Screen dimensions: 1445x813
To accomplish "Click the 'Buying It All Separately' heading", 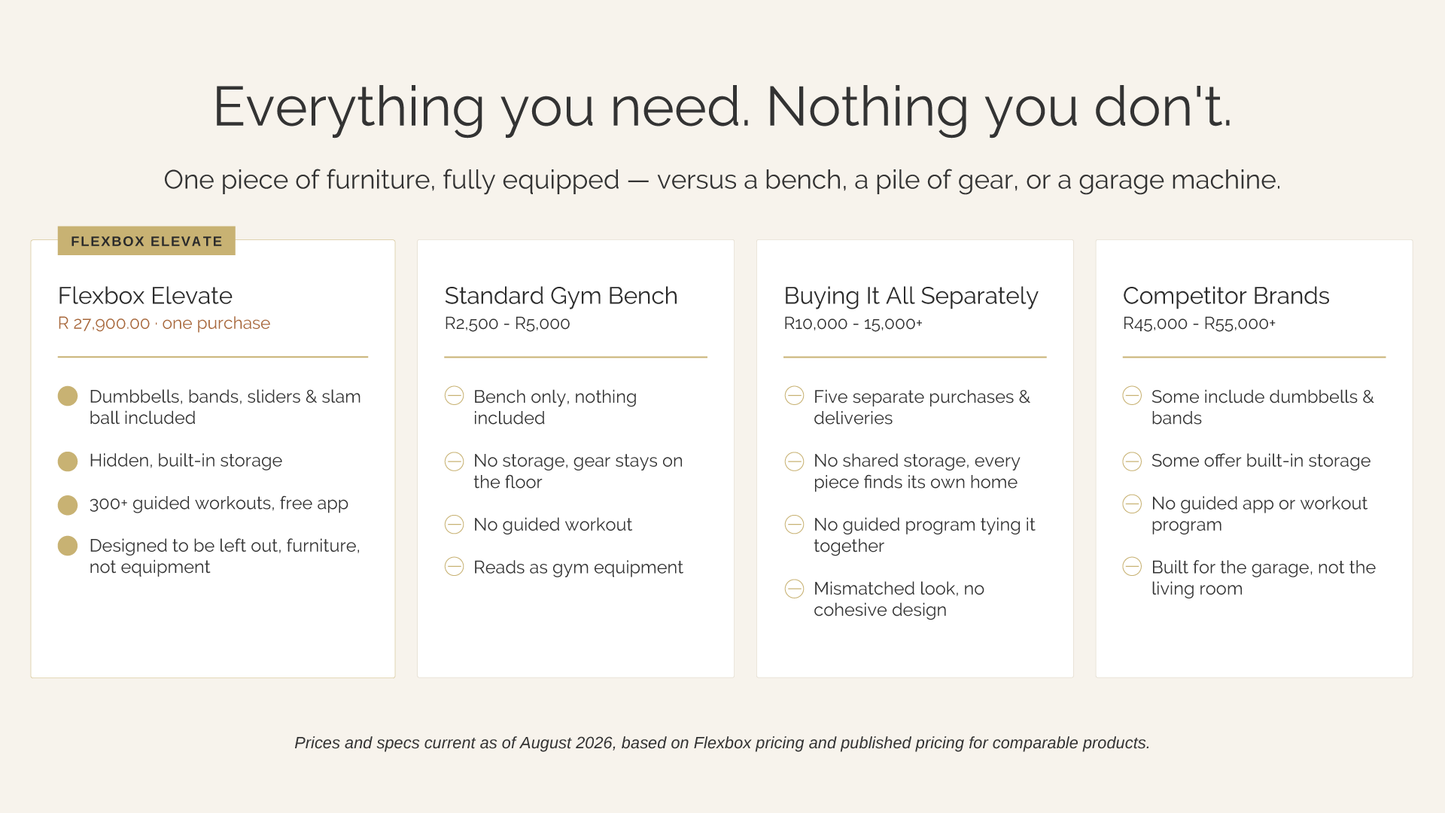I will point(911,296).
